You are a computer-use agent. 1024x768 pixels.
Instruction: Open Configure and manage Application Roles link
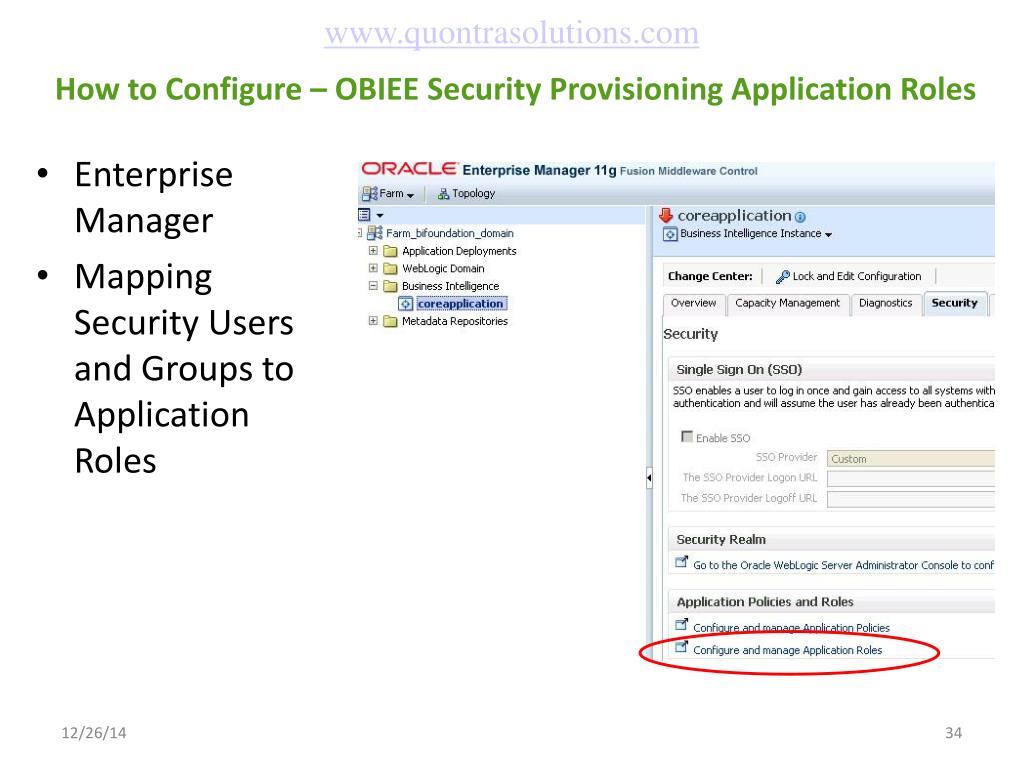787,650
